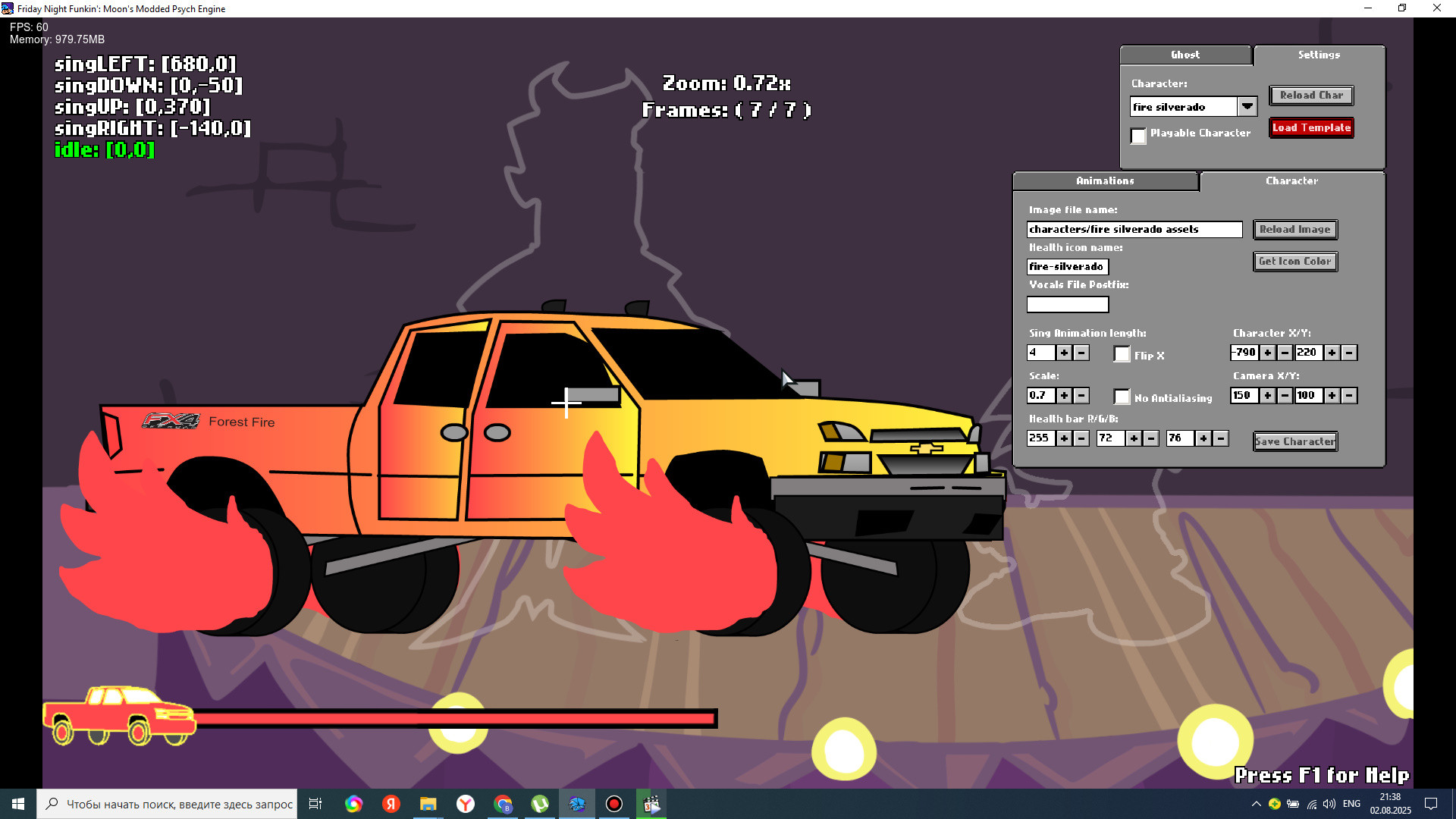This screenshot has height=819, width=1456.
Task: Click the network icon in the system tray
Action: (x=1312, y=804)
